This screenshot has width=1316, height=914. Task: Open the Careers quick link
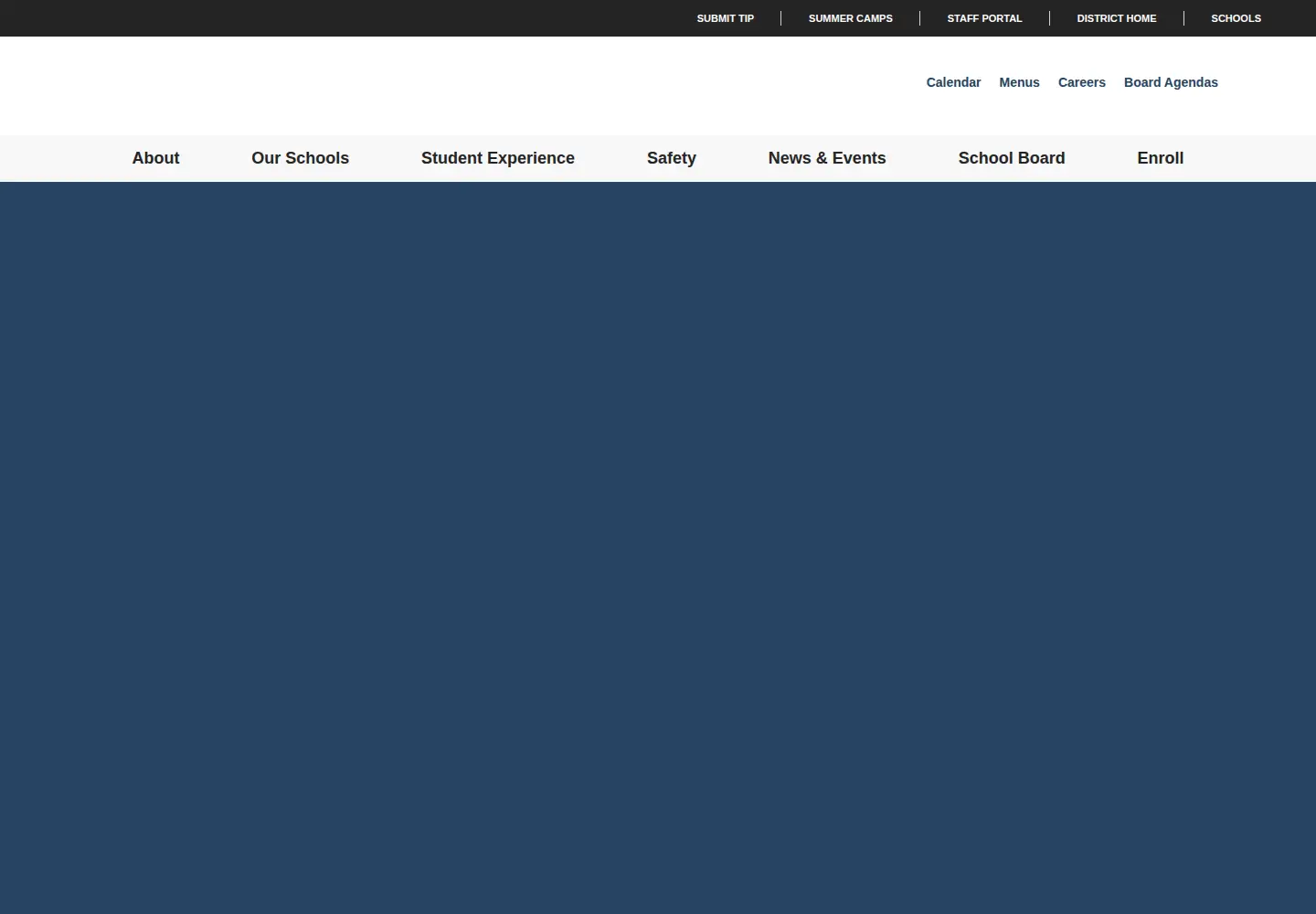coord(1081,82)
